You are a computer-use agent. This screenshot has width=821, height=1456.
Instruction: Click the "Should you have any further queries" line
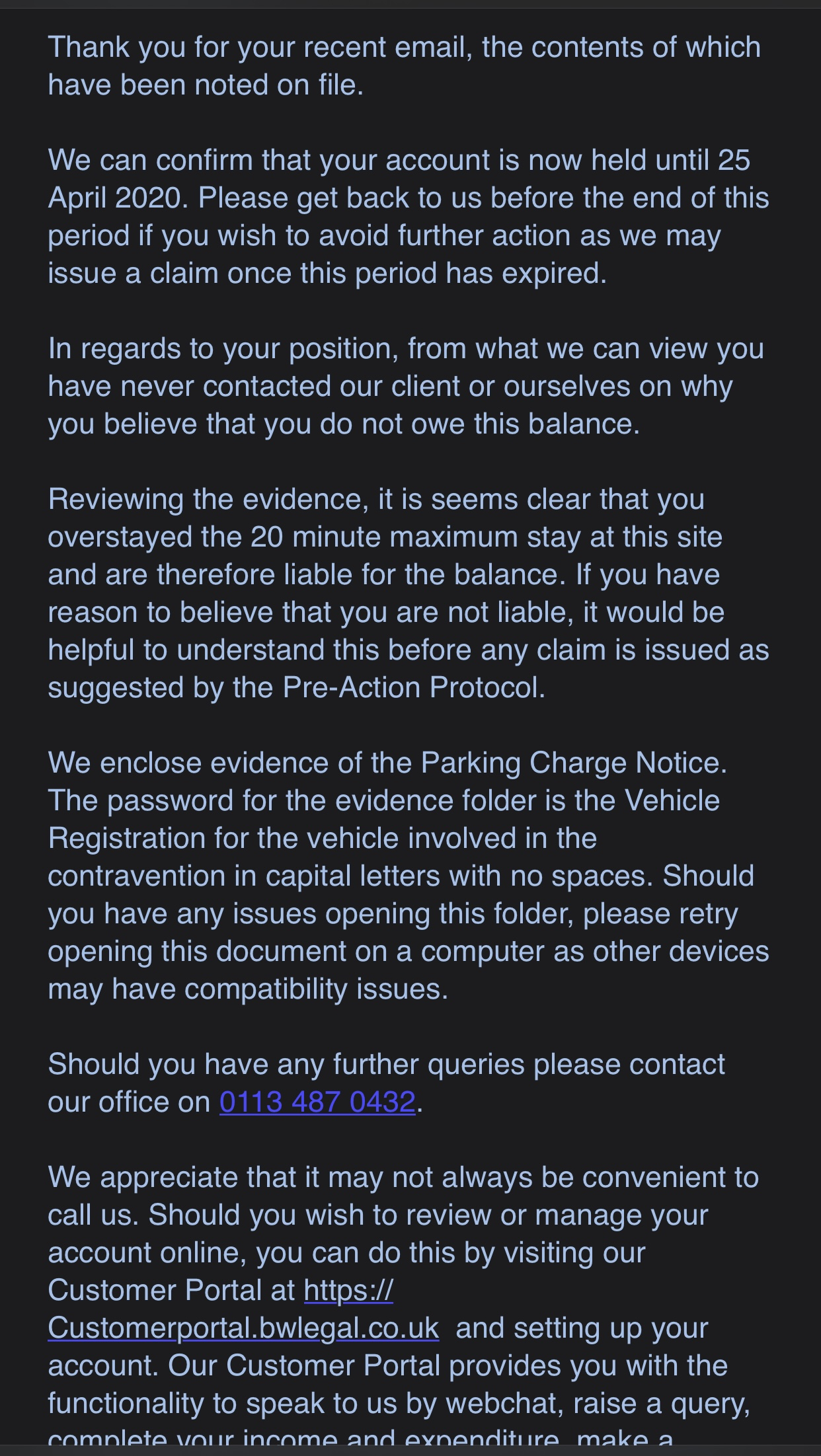[386, 1065]
